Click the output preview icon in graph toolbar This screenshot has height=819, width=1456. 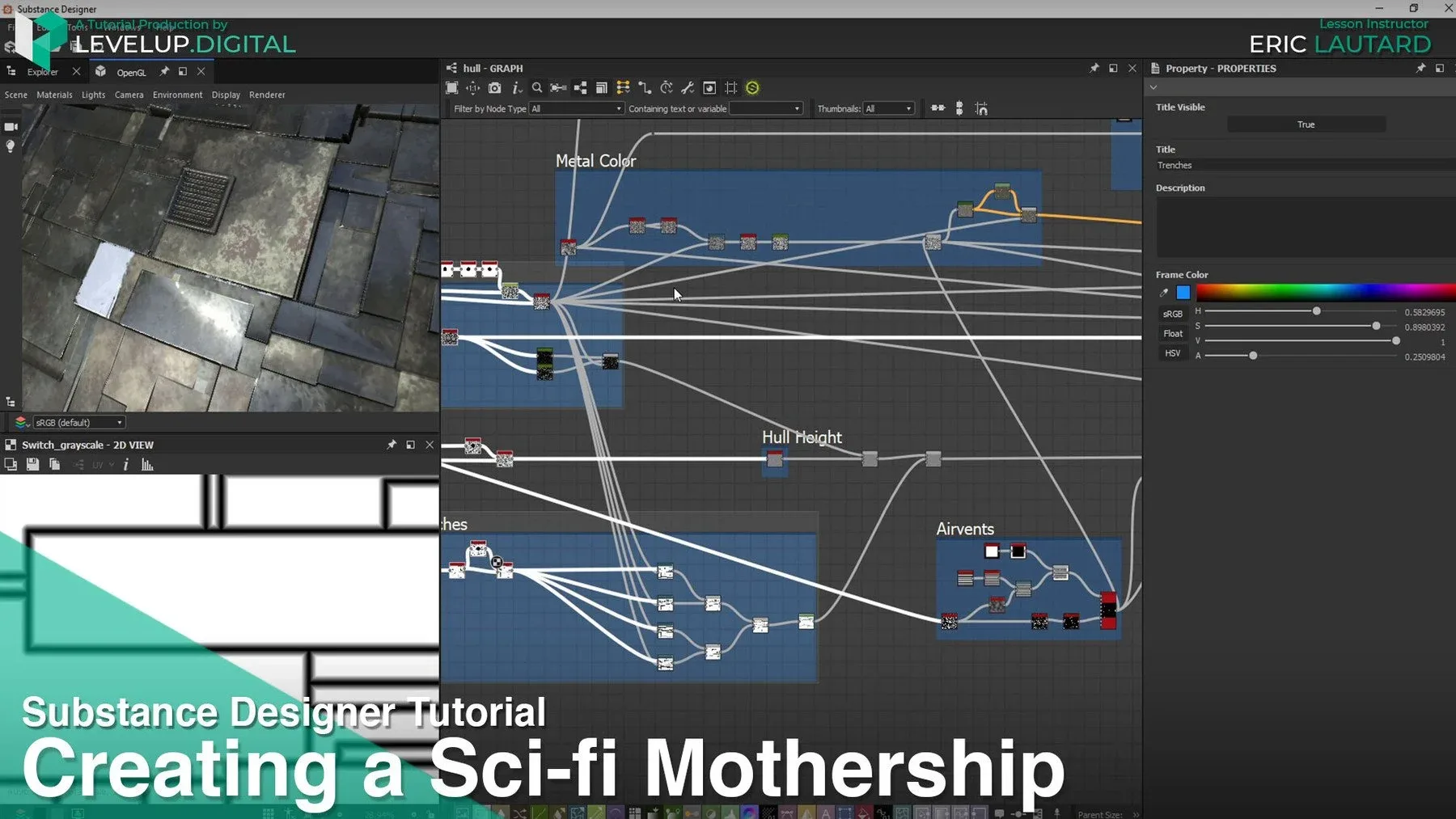pyautogui.click(x=709, y=88)
